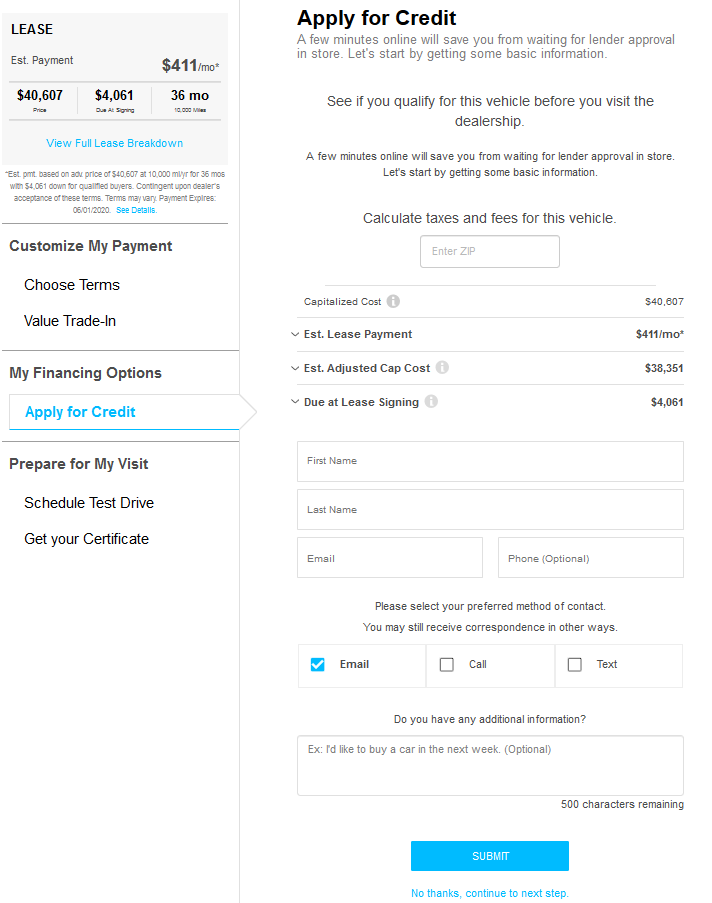Open Due at Lease Signing info icon
Screen dimensions: 712x903
click(x=431, y=401)
